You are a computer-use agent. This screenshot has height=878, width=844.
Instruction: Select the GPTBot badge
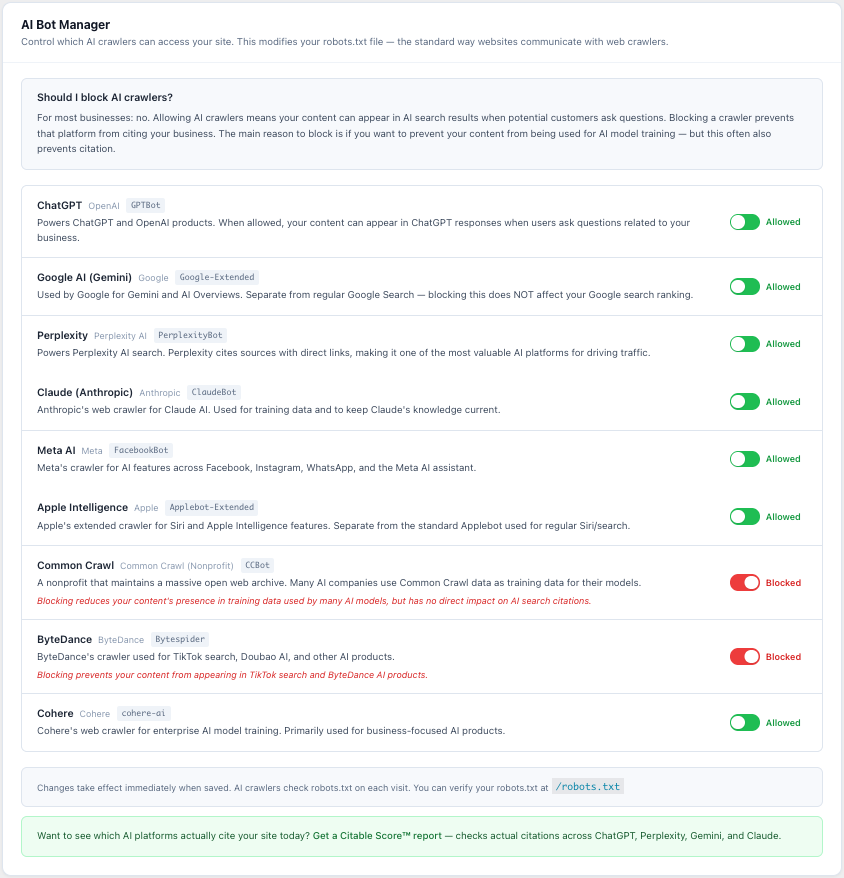[144, 205]
